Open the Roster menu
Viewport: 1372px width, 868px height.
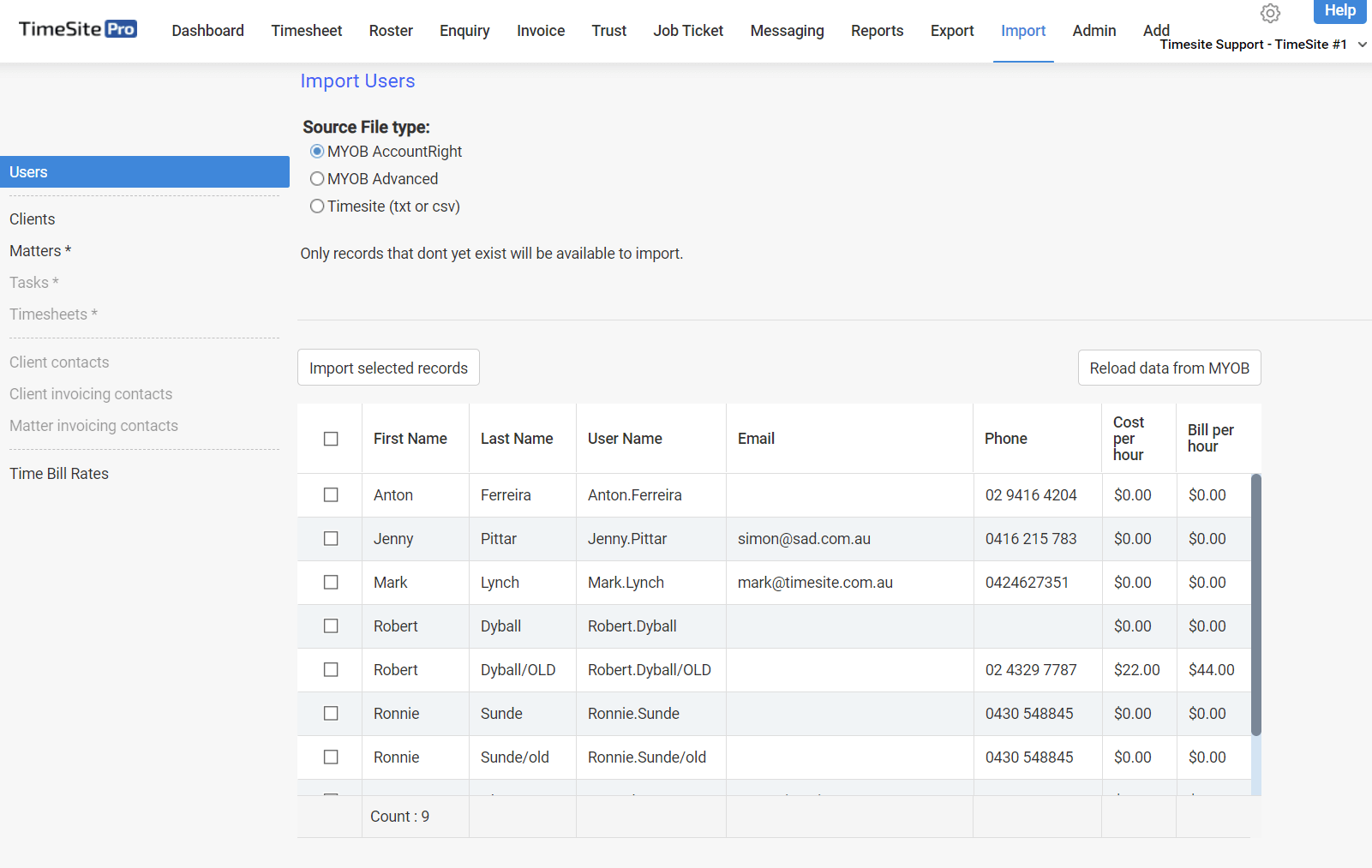click(391, 31)
